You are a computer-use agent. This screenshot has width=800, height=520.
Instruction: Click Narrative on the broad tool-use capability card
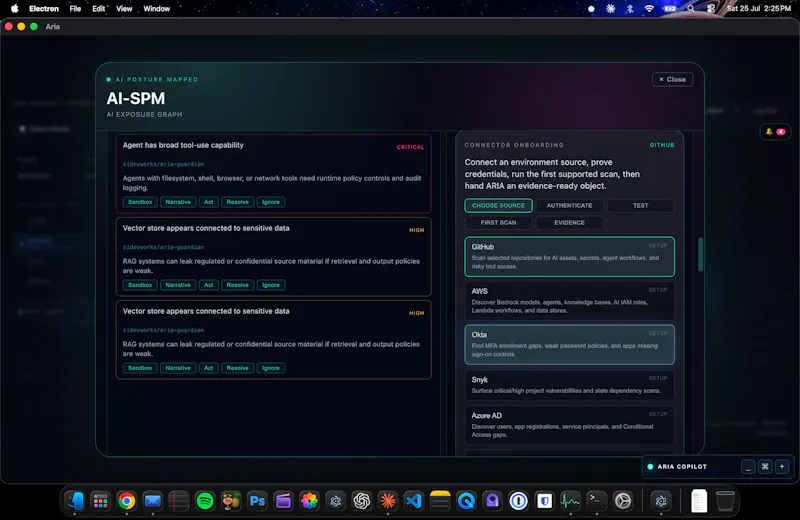click(178, 202)
